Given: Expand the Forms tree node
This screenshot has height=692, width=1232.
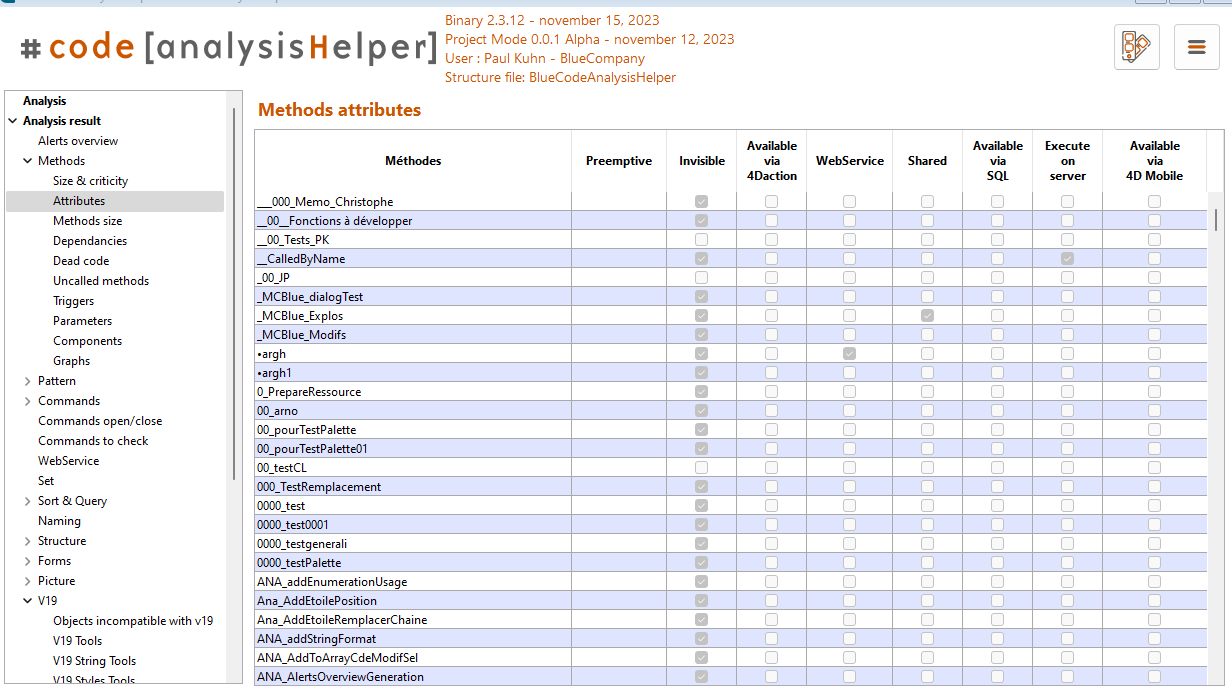Looking at the screenshot, I should click(x=27, y=561).
